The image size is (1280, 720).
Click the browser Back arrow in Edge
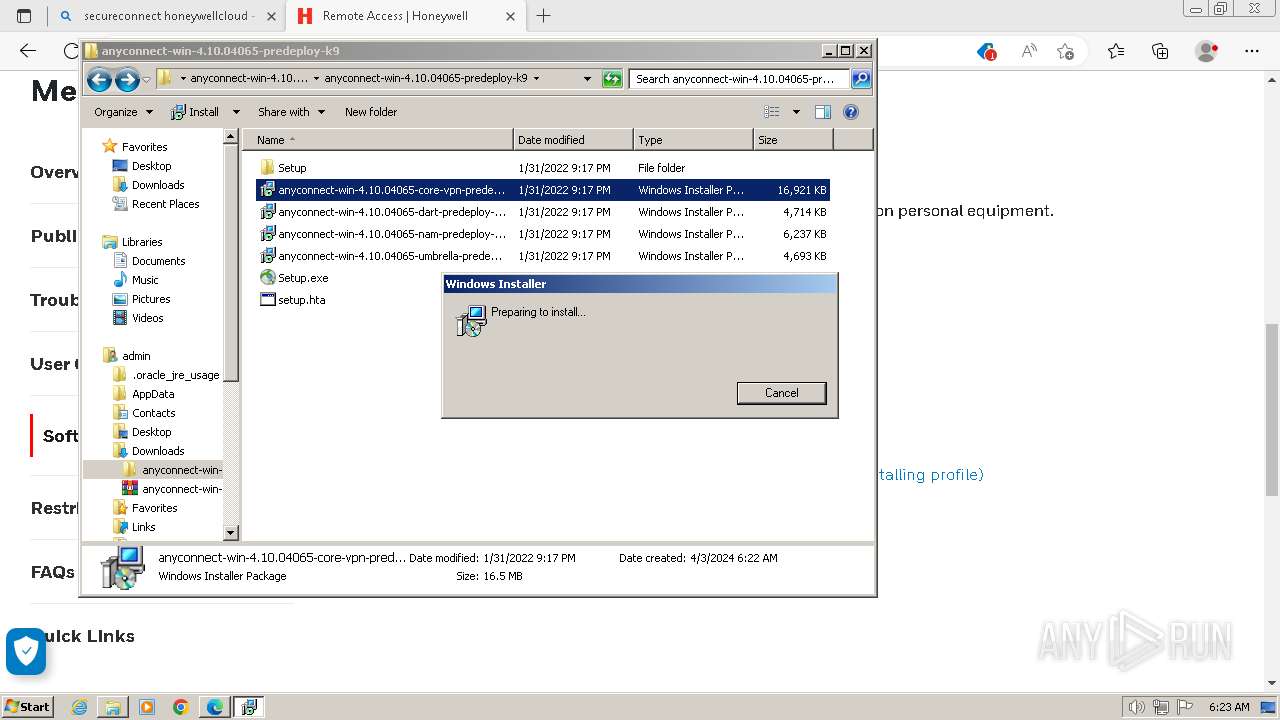click(28, 51)
